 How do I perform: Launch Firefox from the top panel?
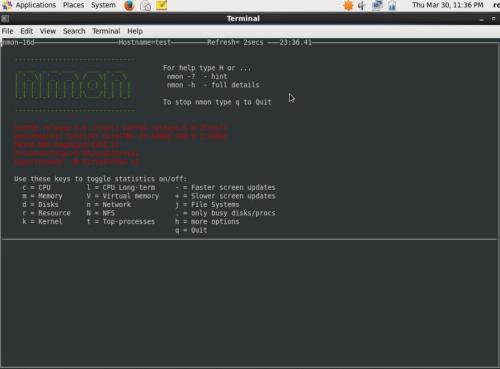pos(129,5)
